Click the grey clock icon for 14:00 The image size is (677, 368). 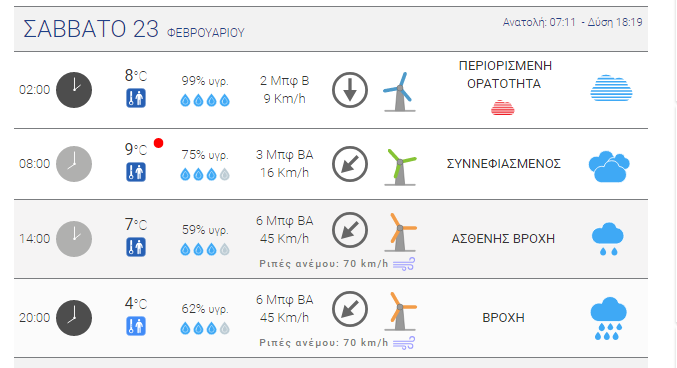click(x=74, y=239)
